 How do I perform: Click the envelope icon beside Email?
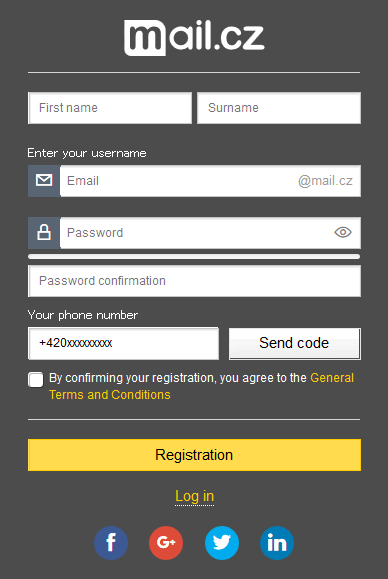tap(44, 181)
